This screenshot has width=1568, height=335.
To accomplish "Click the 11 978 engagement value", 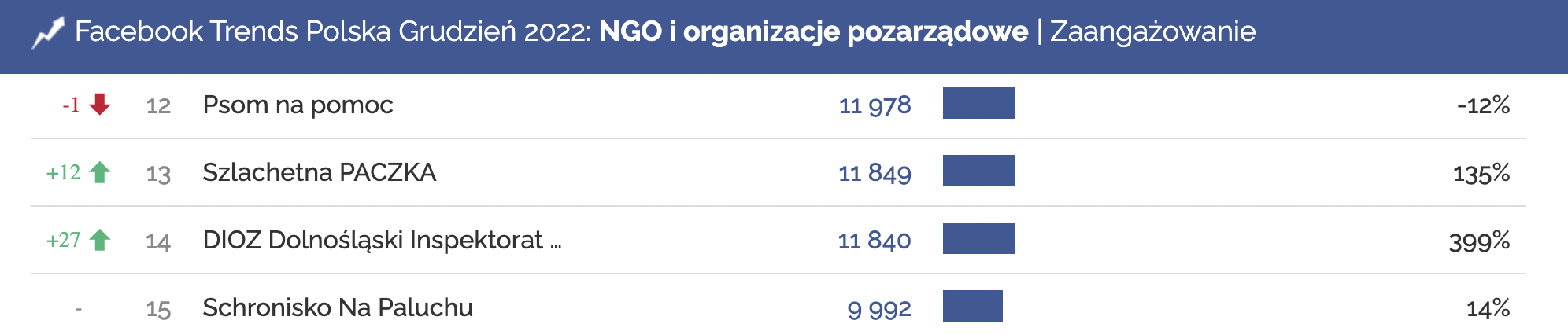I will point(875,105).
